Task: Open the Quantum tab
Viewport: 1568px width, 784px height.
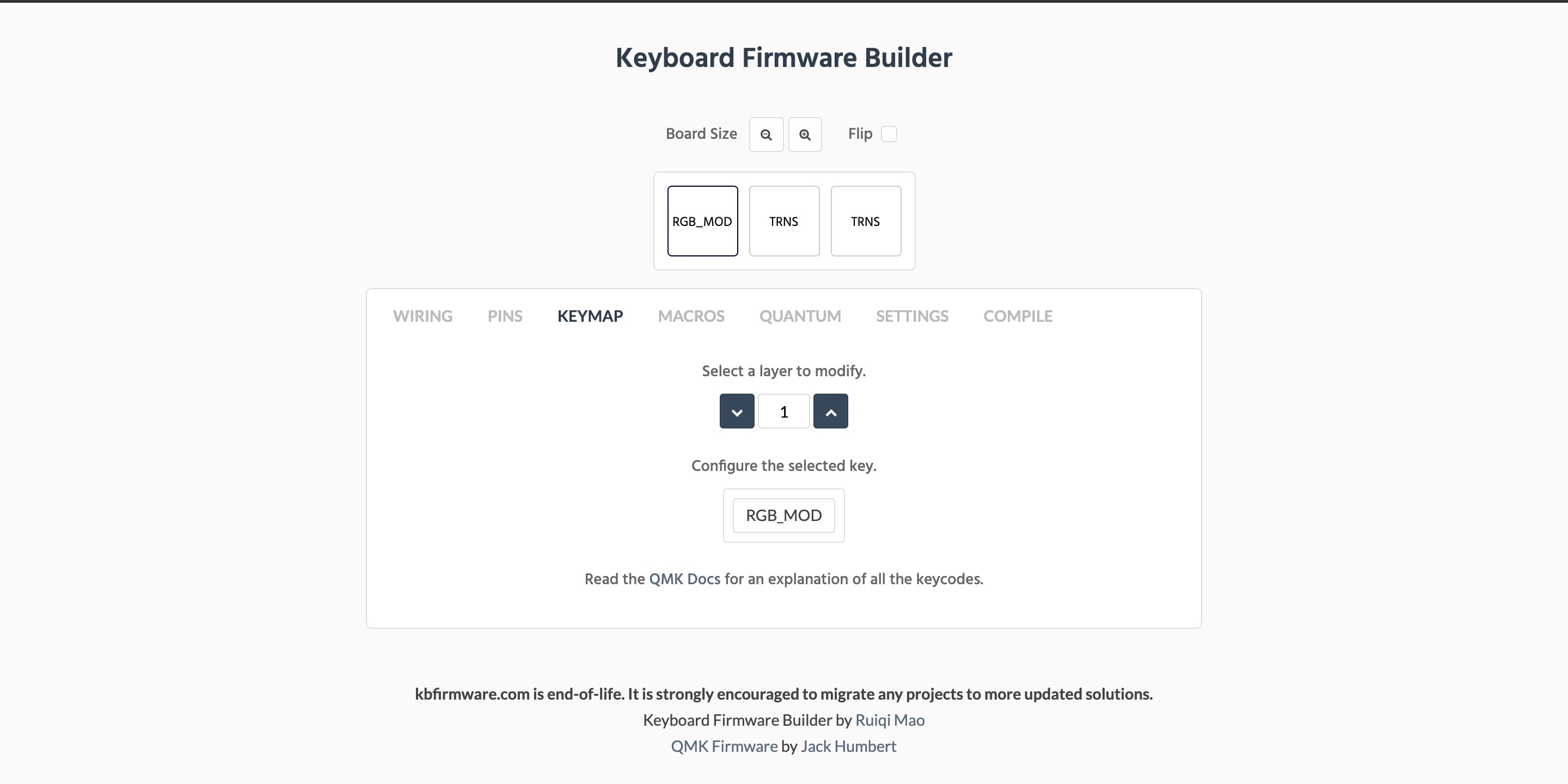Action: pyautogui.click(x=800, y=316)
